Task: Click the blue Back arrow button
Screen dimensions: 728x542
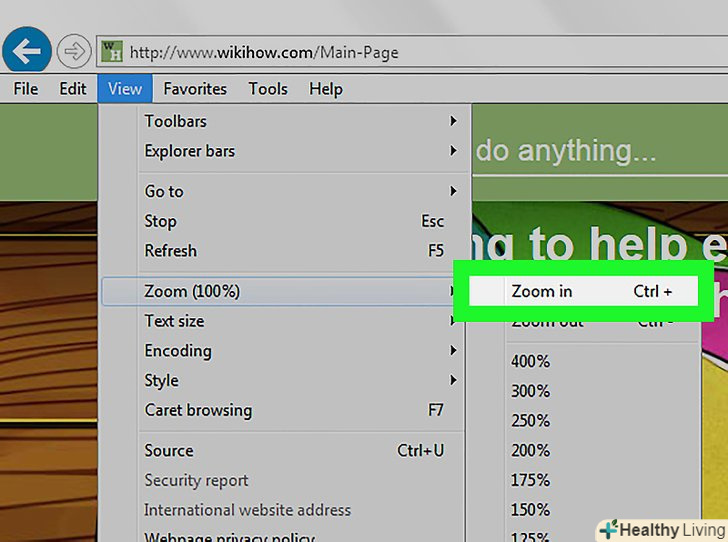Action: 27,50
